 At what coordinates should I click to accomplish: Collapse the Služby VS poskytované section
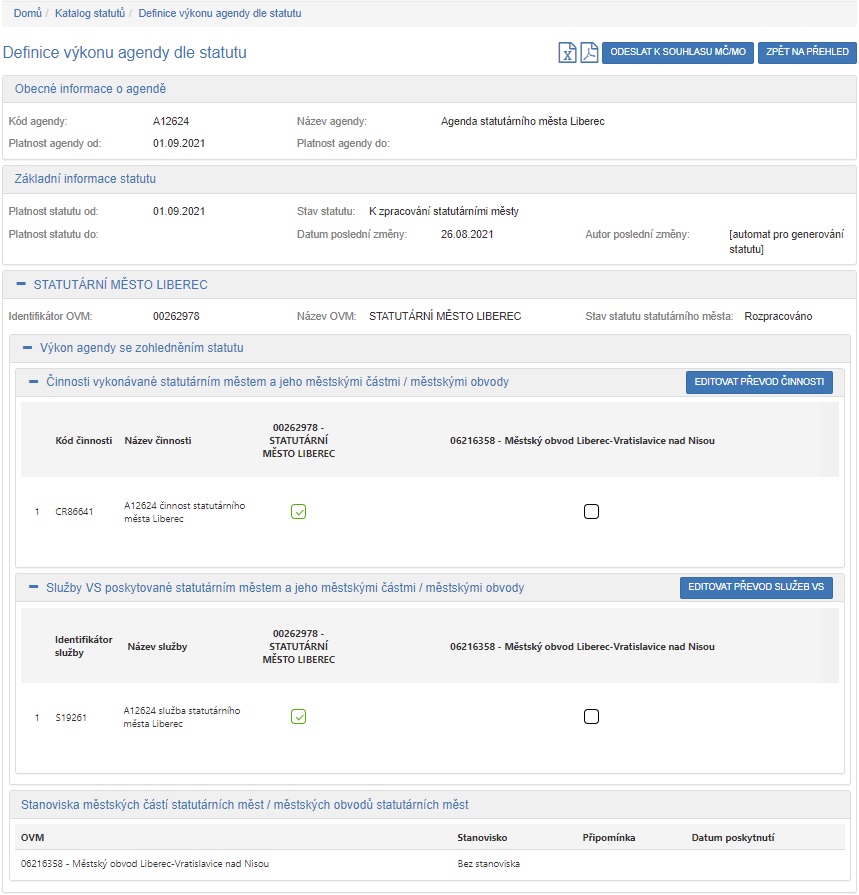click(33, 588)
